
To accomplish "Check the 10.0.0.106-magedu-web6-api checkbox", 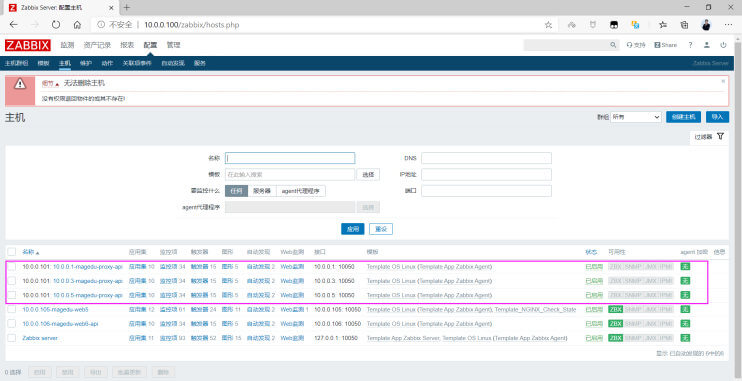I will pyautogui.click(x=12, y=324).
